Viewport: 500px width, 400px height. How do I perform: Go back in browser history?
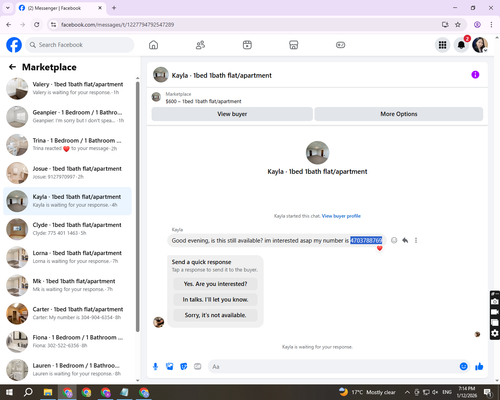pos(9,25)
